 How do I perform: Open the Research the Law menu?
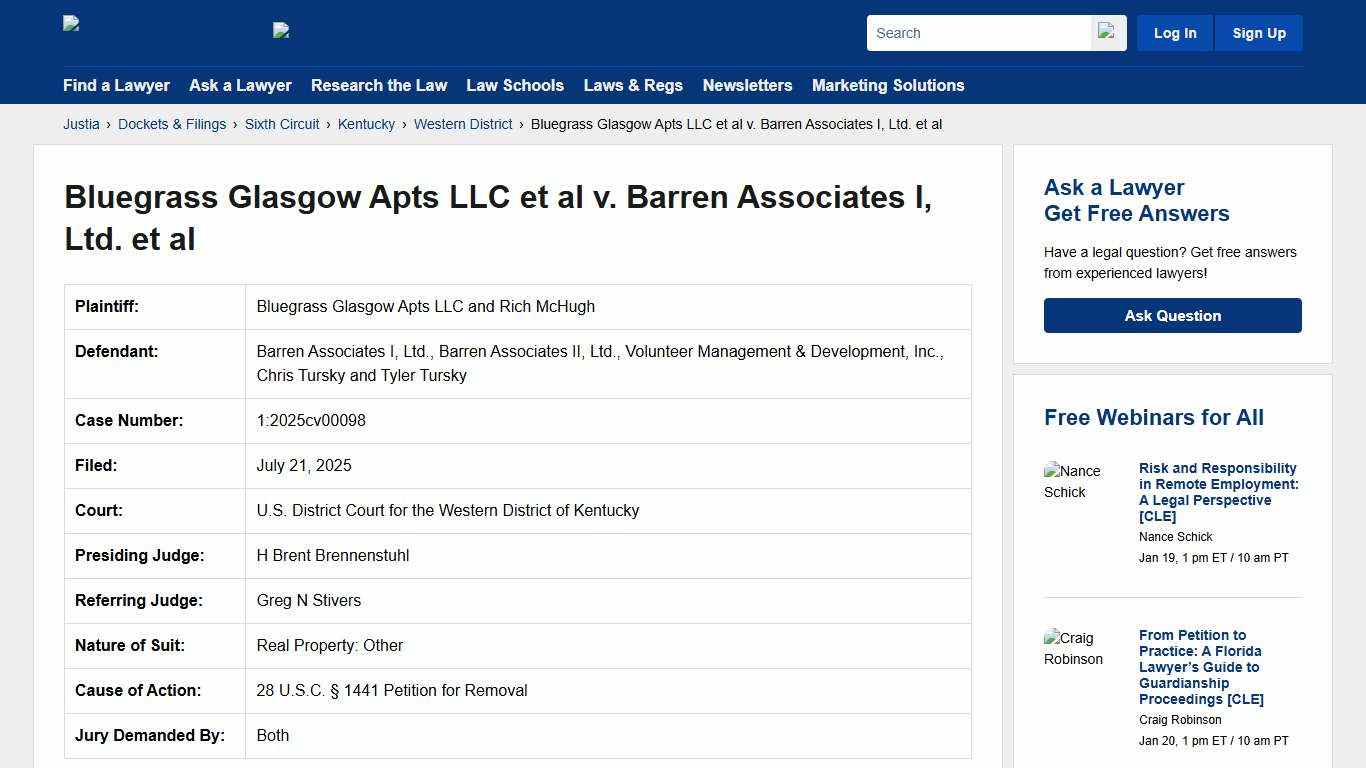(379, 86)
